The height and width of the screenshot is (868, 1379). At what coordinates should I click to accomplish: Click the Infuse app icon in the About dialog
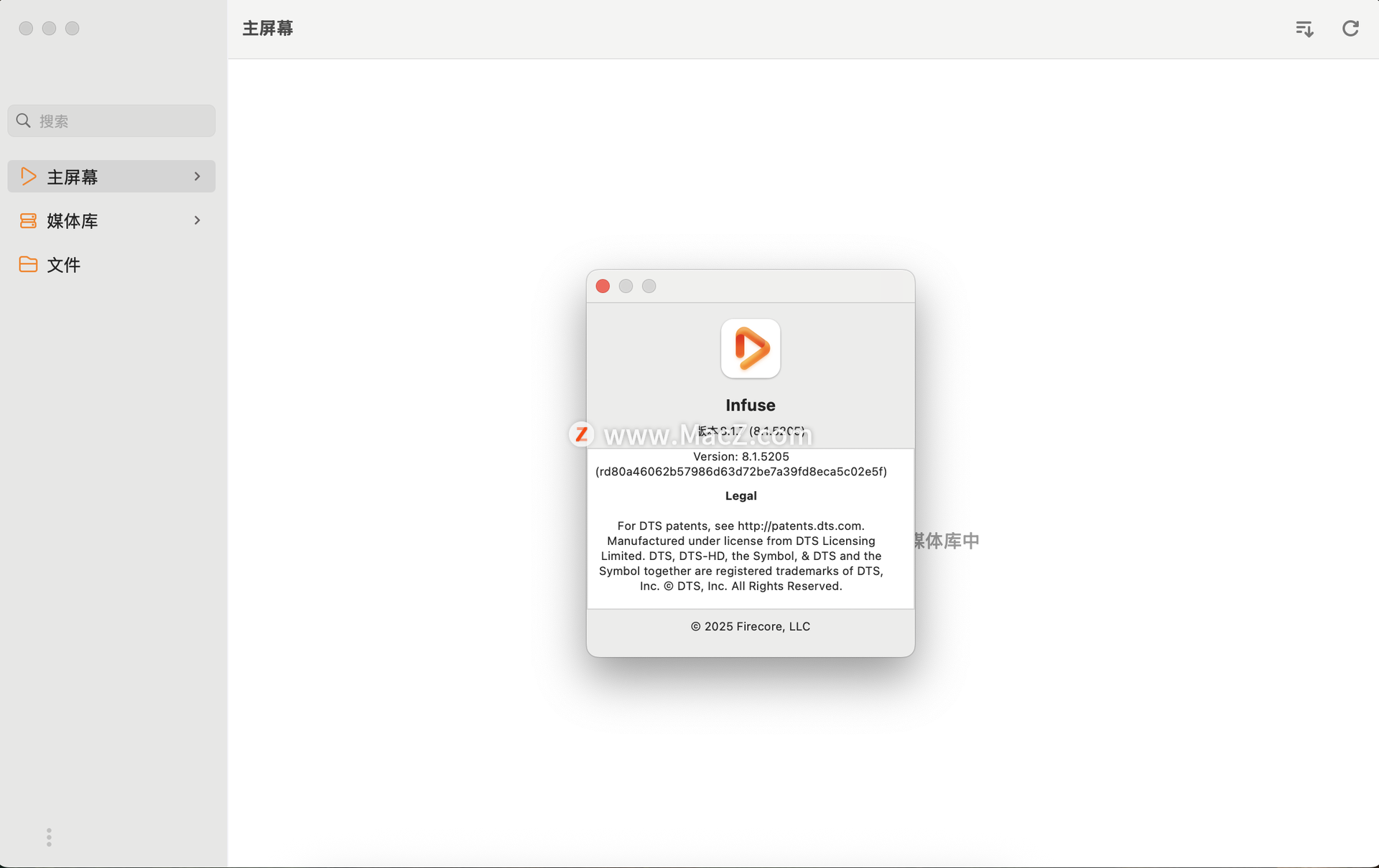click(x=751, y=348)
